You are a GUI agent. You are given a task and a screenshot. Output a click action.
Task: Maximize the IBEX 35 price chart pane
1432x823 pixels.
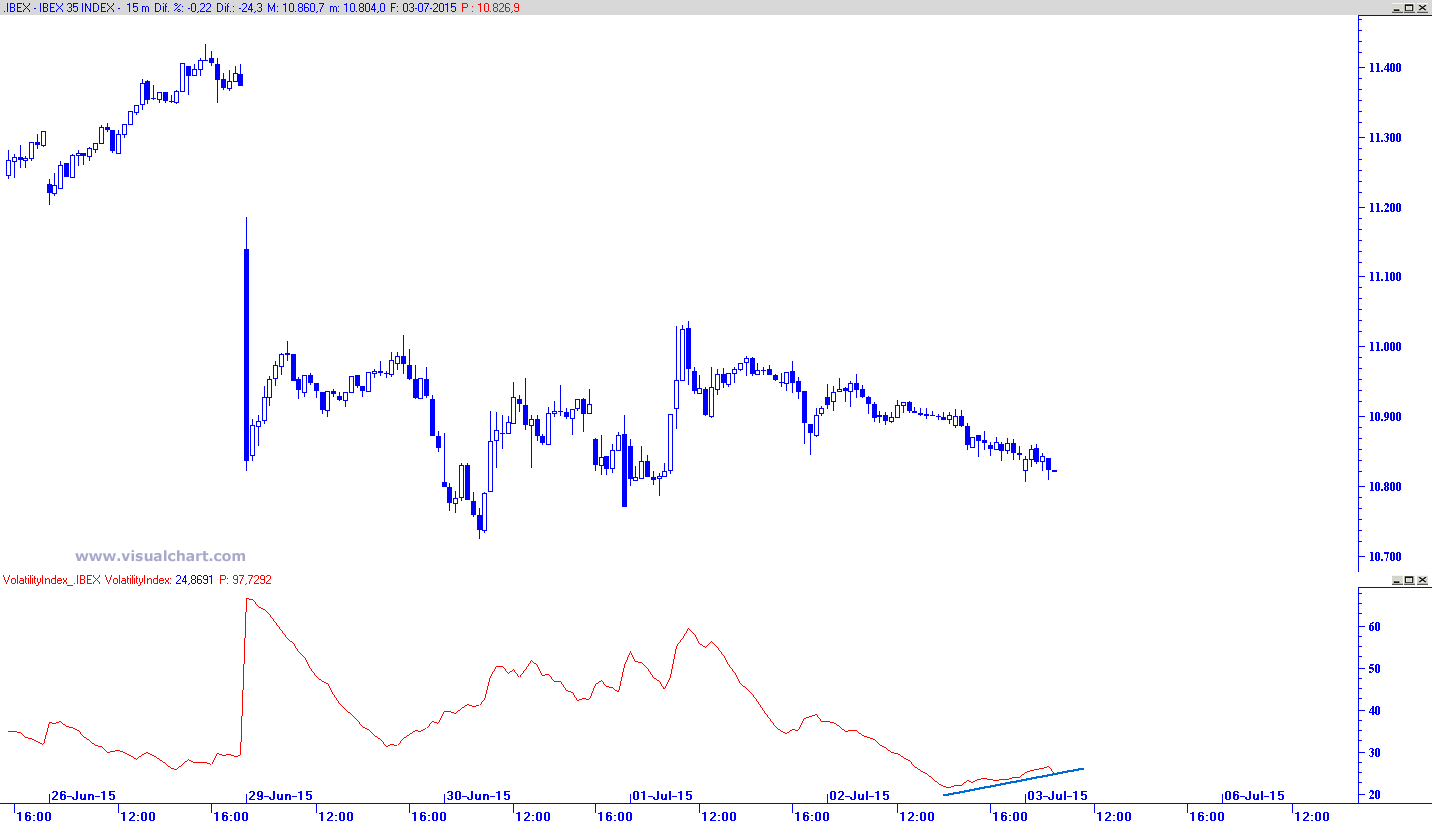(1407, 7)
